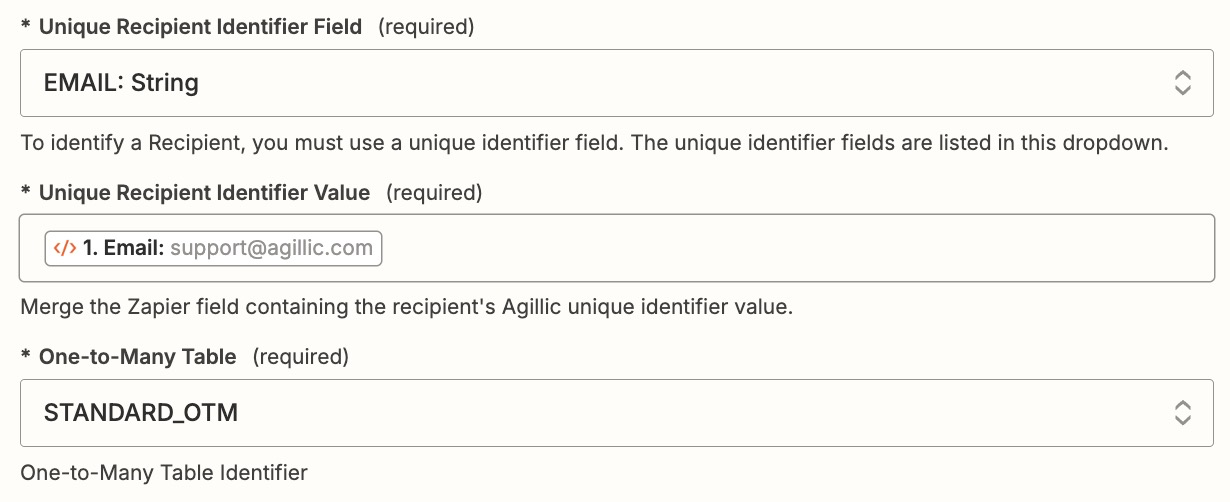
Task: Click (required) next to Identifier Value label
Action: click(433, 193)
